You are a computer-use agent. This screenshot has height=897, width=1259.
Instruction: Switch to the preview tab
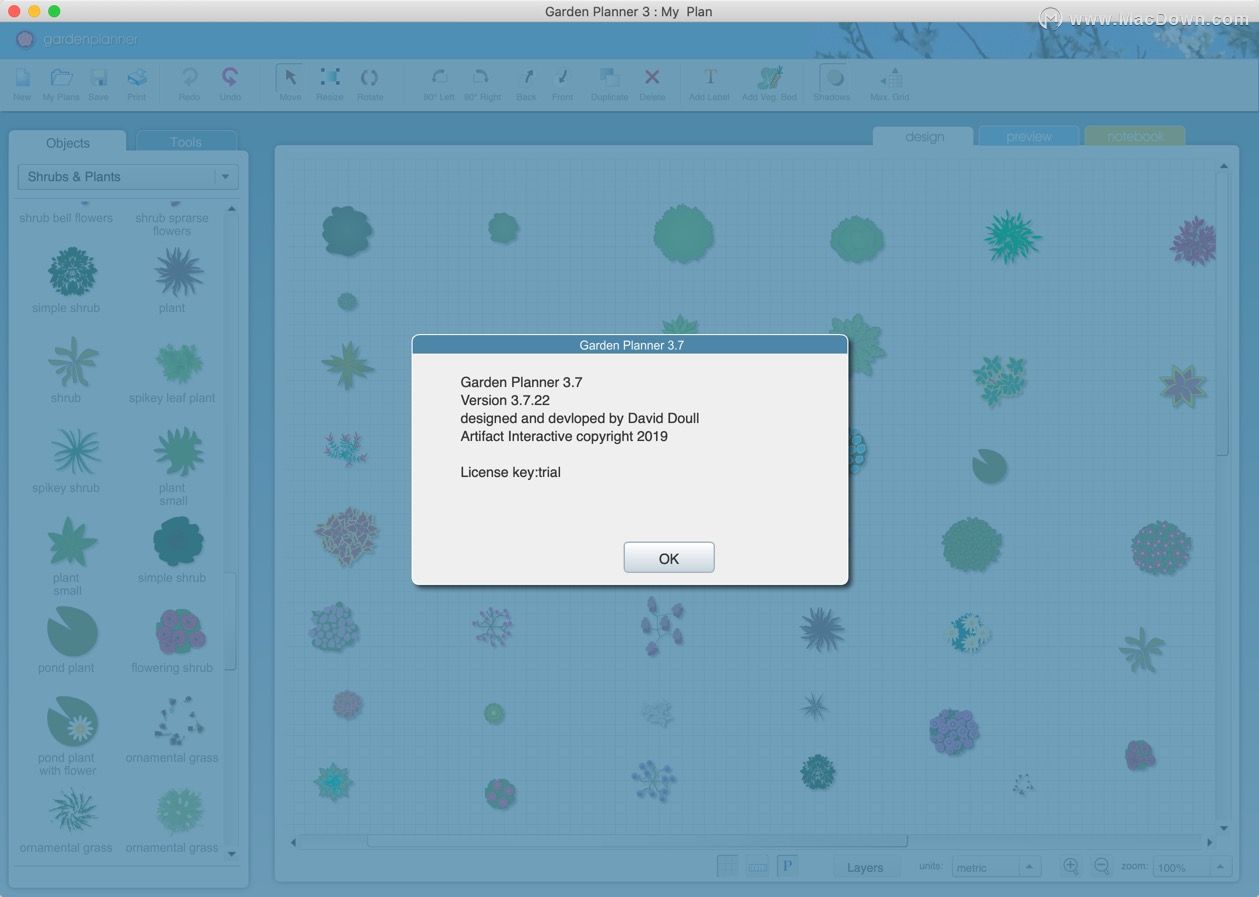coord(1029,136)
